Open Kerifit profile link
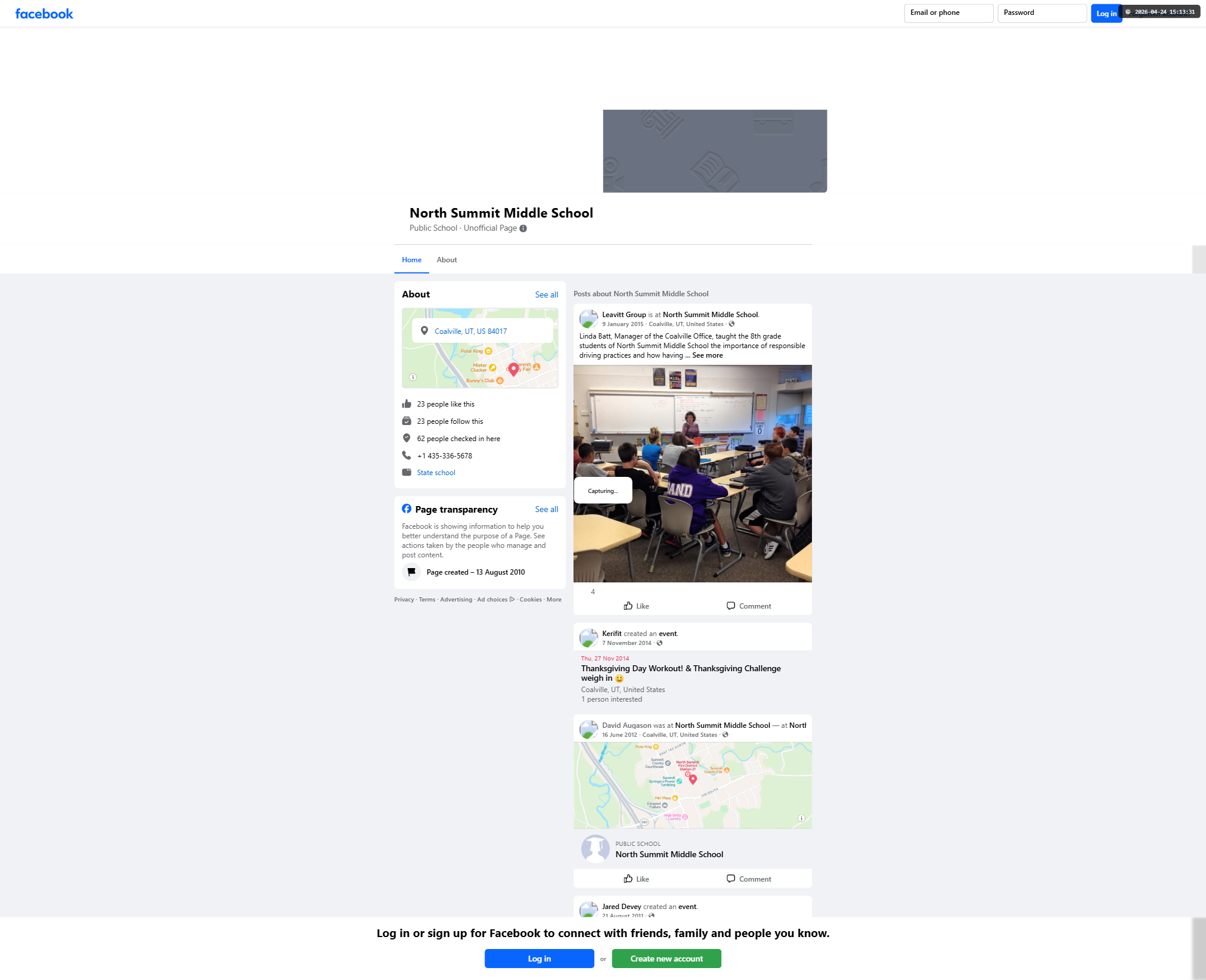 tap(612, 634)
